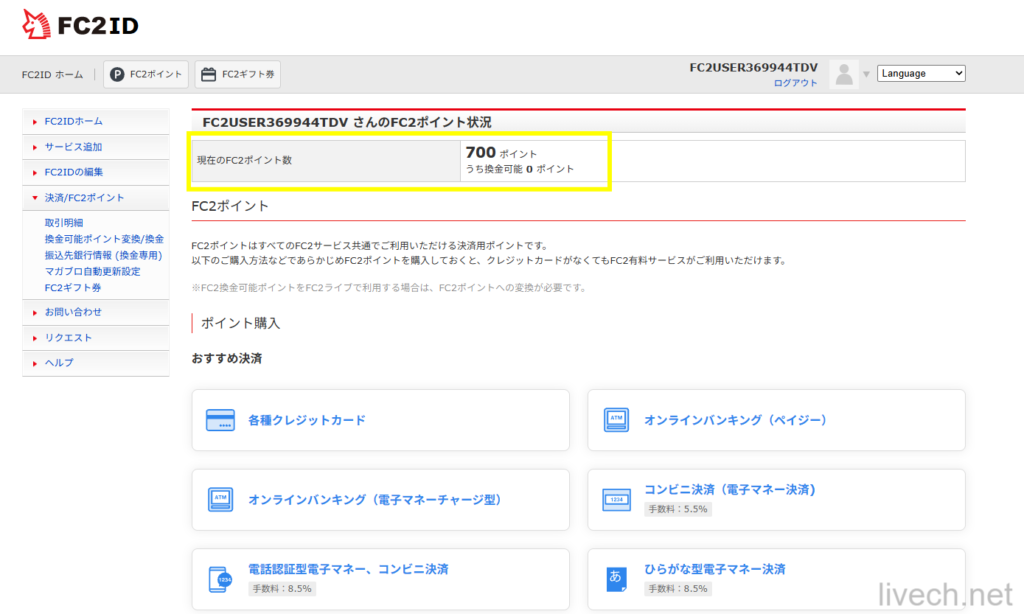Viewport: 1024px width, 614px height.
Task: Click the ログアウト link
Action: (795, 83)
